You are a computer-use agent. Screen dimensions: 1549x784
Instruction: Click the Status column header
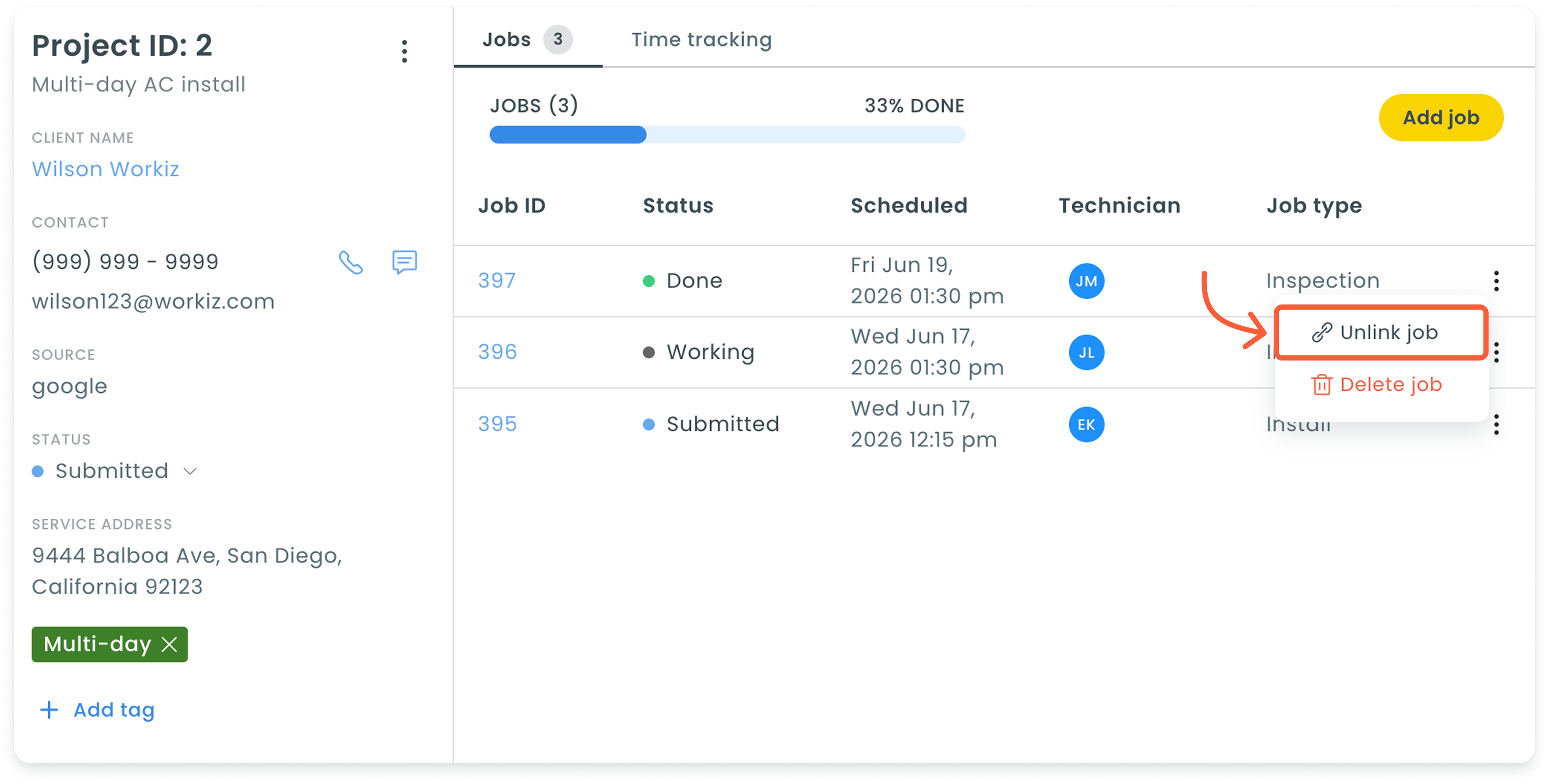[678, 205]
